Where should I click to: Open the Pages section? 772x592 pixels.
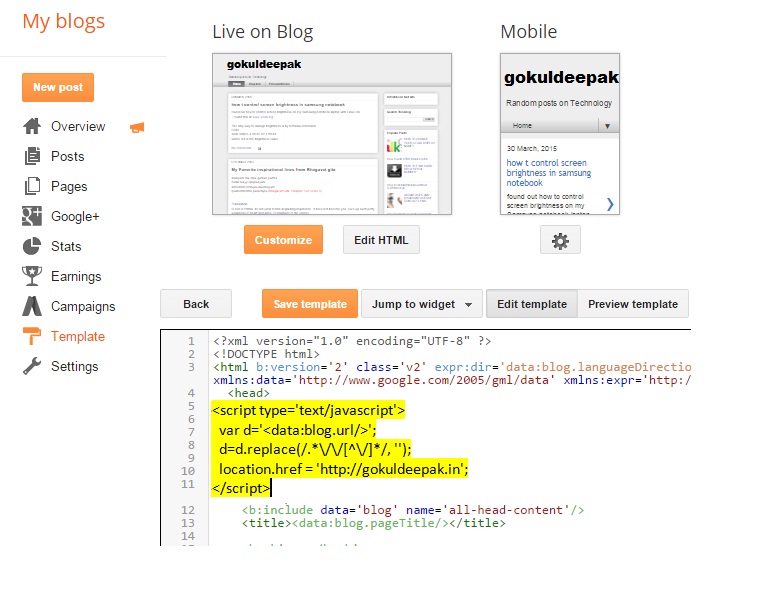69,187
